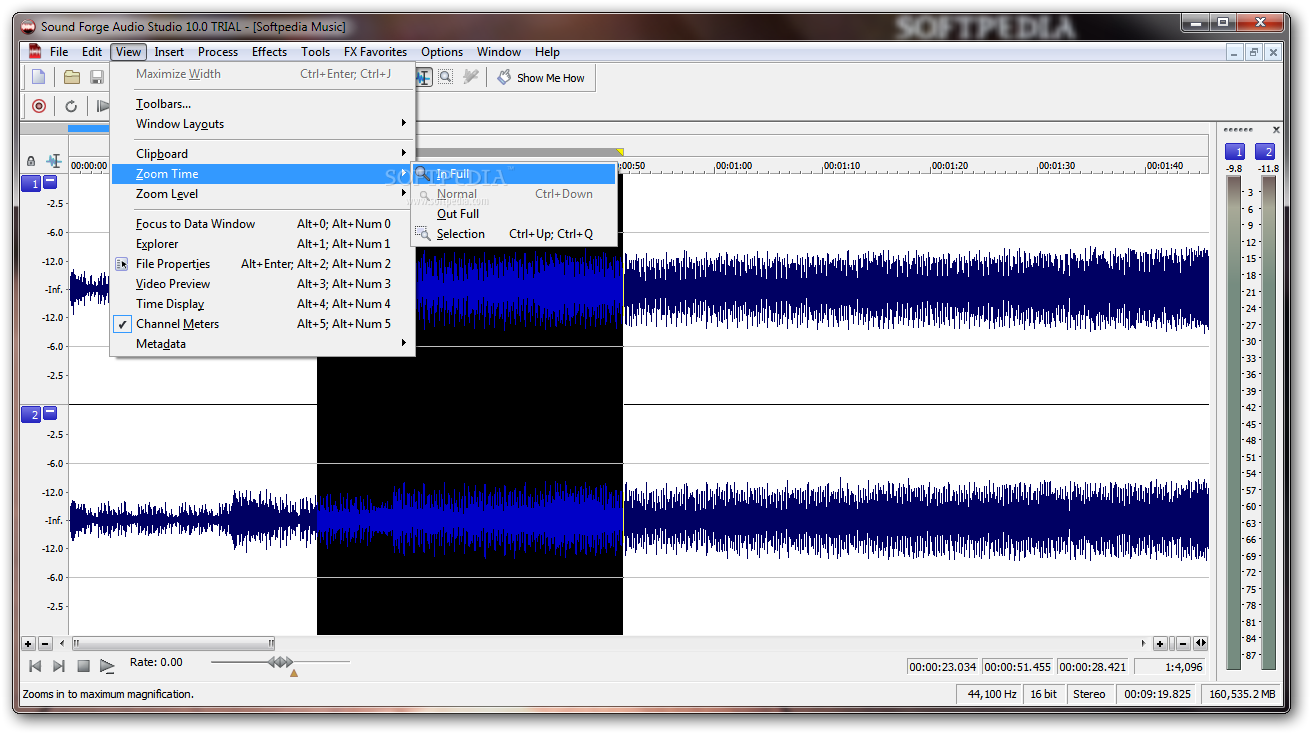Image resolution: width=1311 pixels, height=734 pixels.
Task: Open Toolbars... from View menu
Action: coord(262,104)
